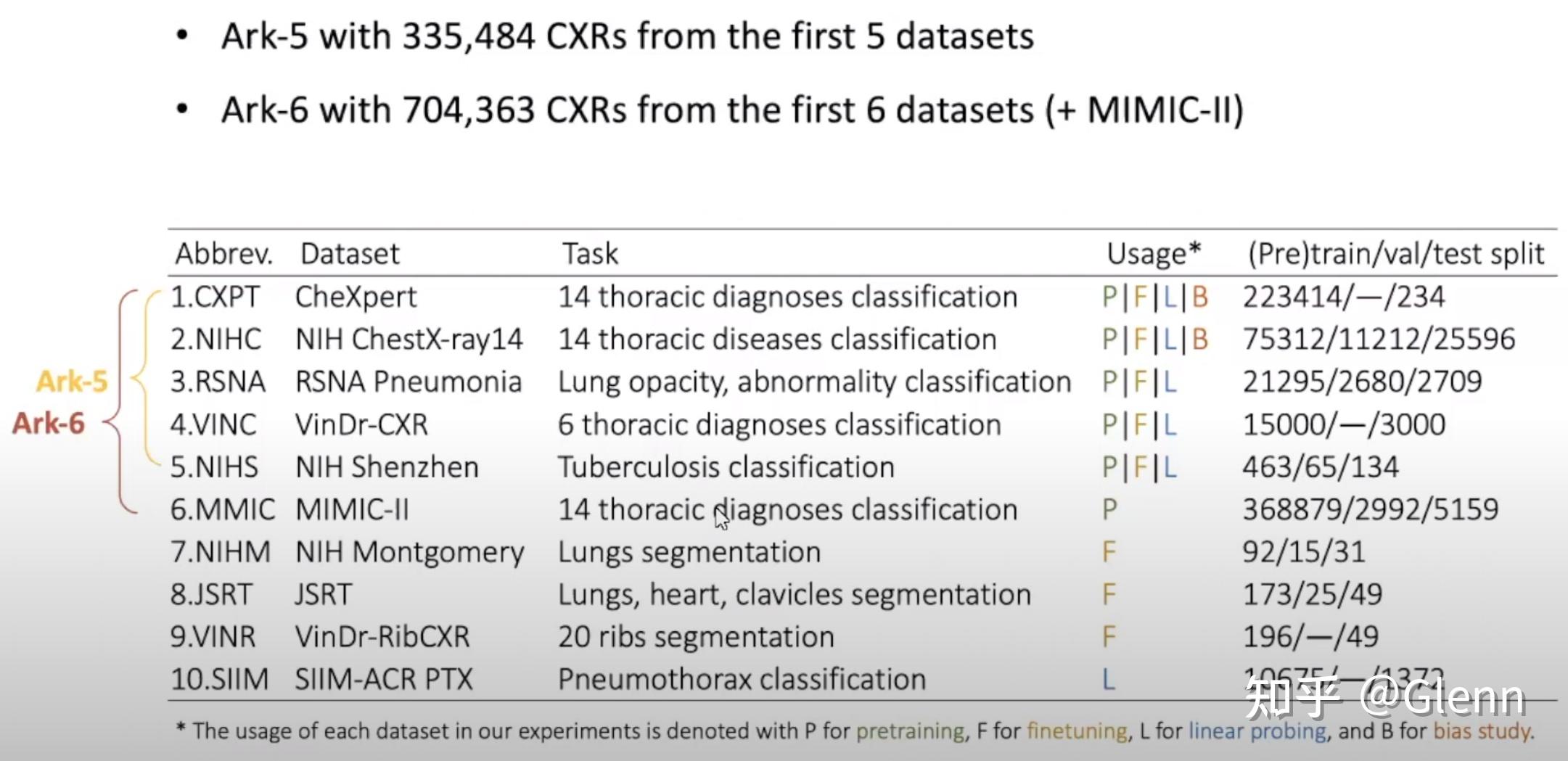This screenshot has width=1568, height=761.
Task: Click the MIMIC-II dataset cell in the table
Action: coord(352,510)
